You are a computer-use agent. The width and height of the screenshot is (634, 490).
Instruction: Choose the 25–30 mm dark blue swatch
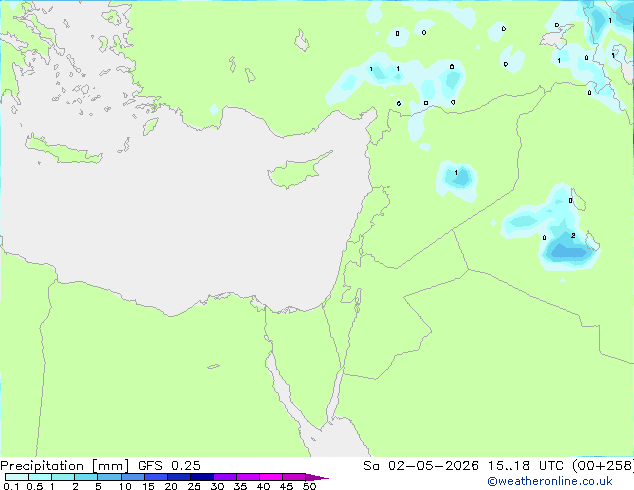tap(202, 477)
